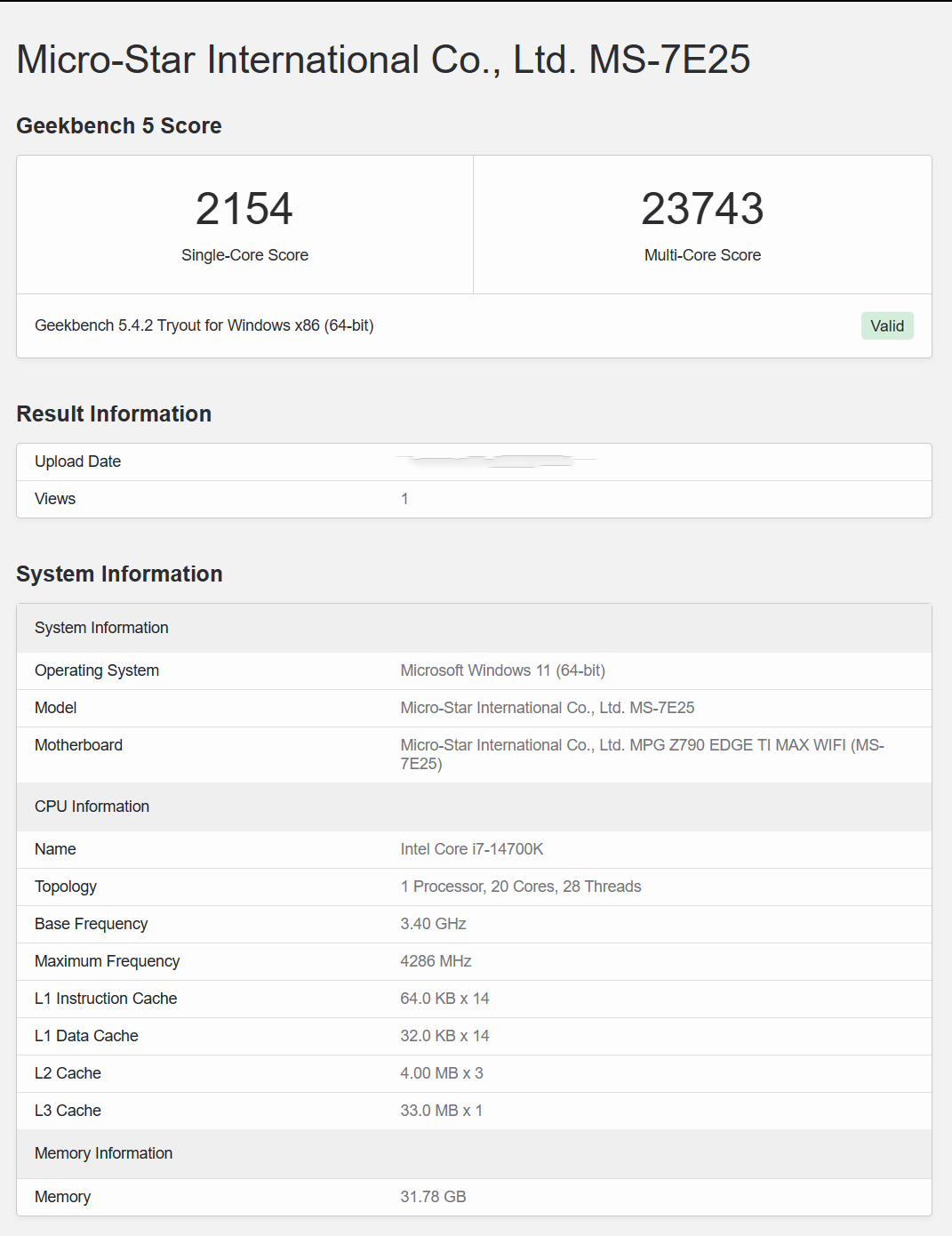Click the single-core score 2154

click(244, 210)
